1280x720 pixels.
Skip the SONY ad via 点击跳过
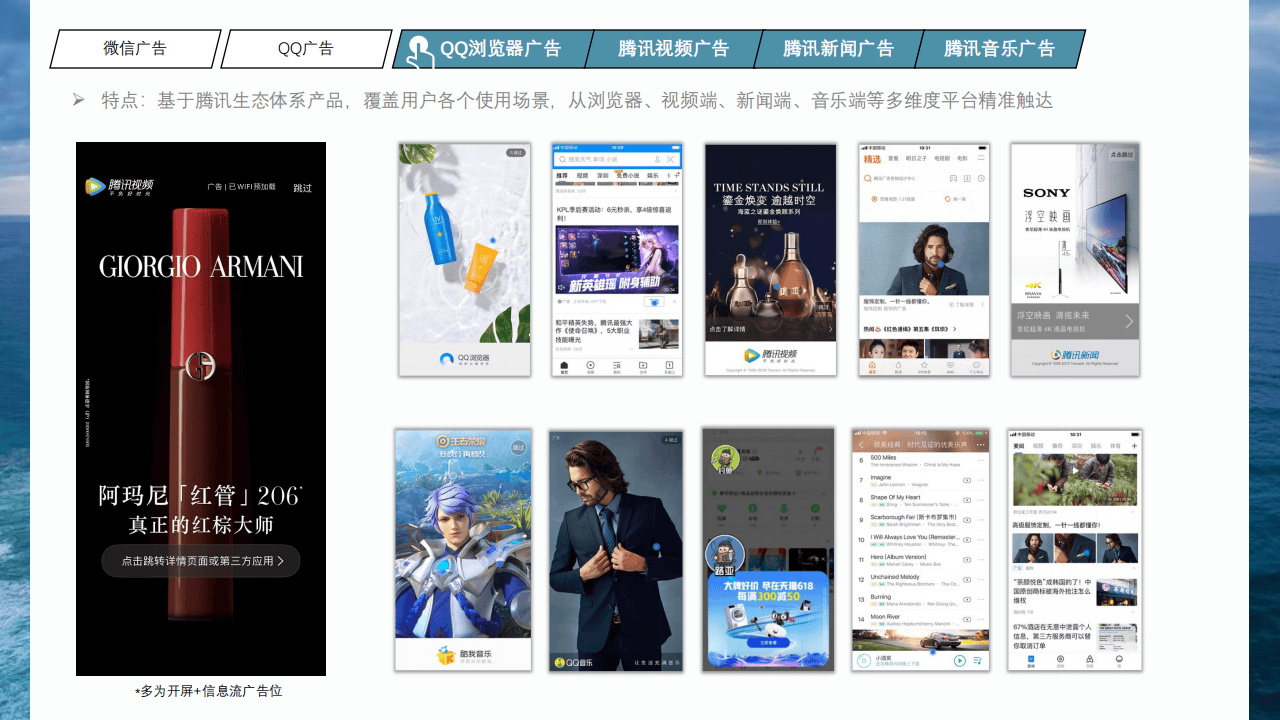pyautogui.click(x=1122, y=155)
